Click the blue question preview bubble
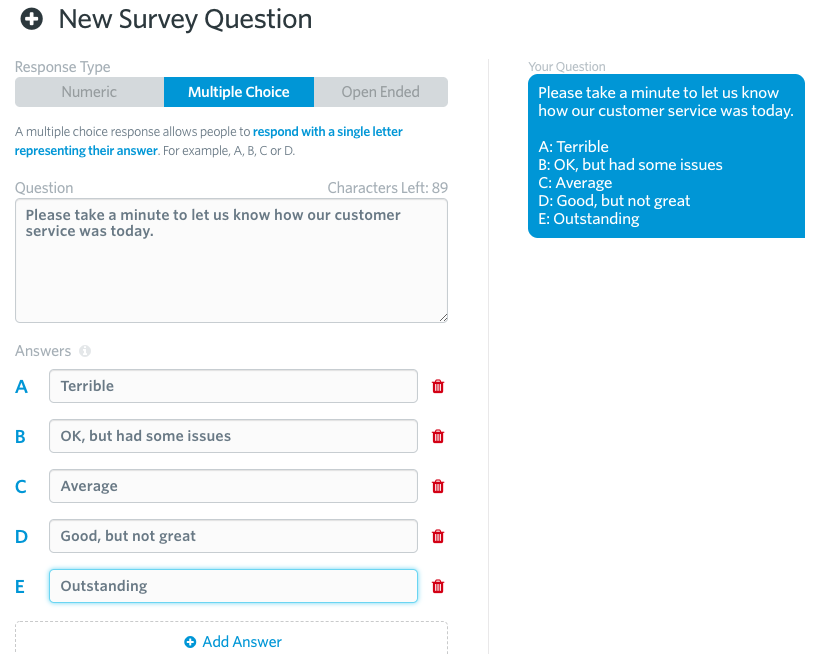 (x=666, y=156)
